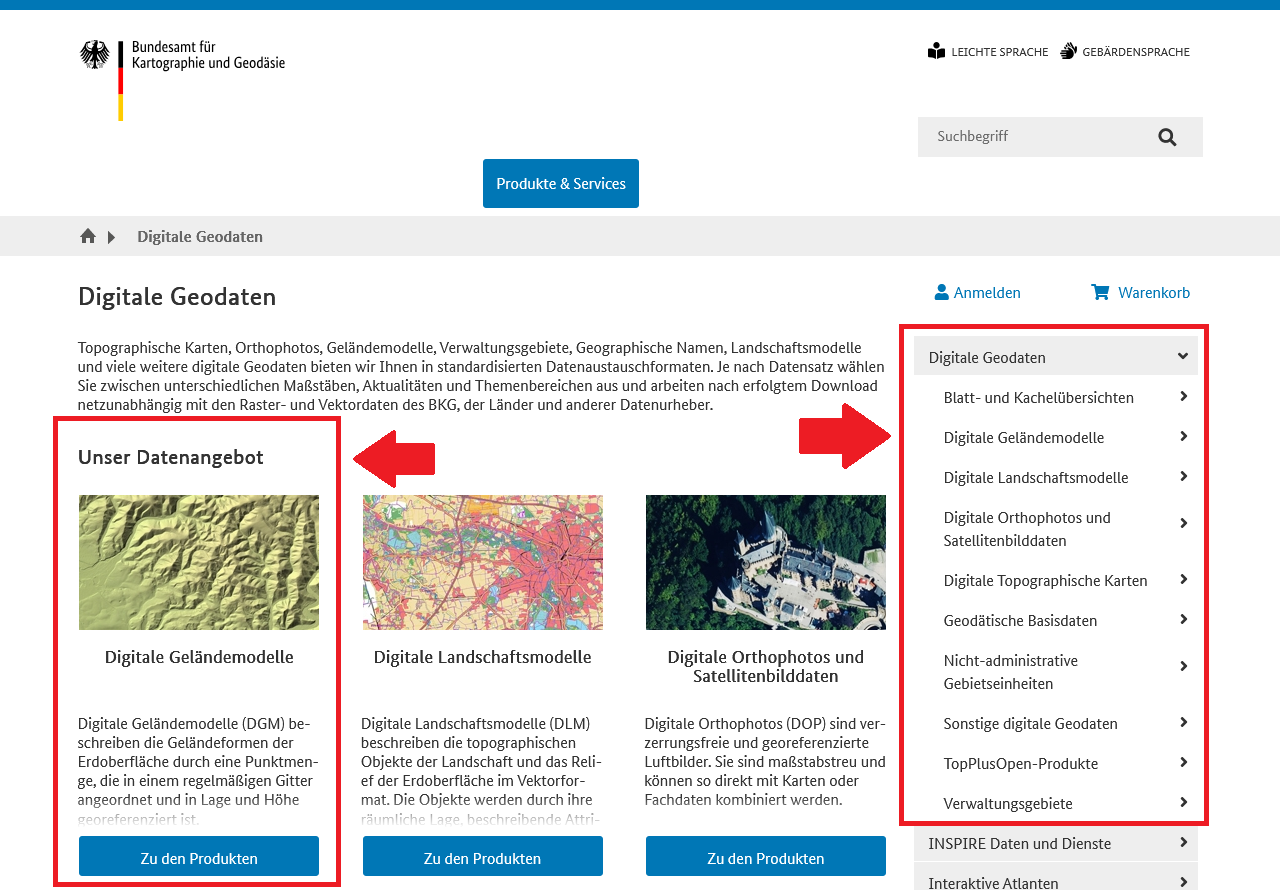Click the Digitale Geodaten breadcrumb
This screenshot has width=1280, height=890.
[200, 236]
